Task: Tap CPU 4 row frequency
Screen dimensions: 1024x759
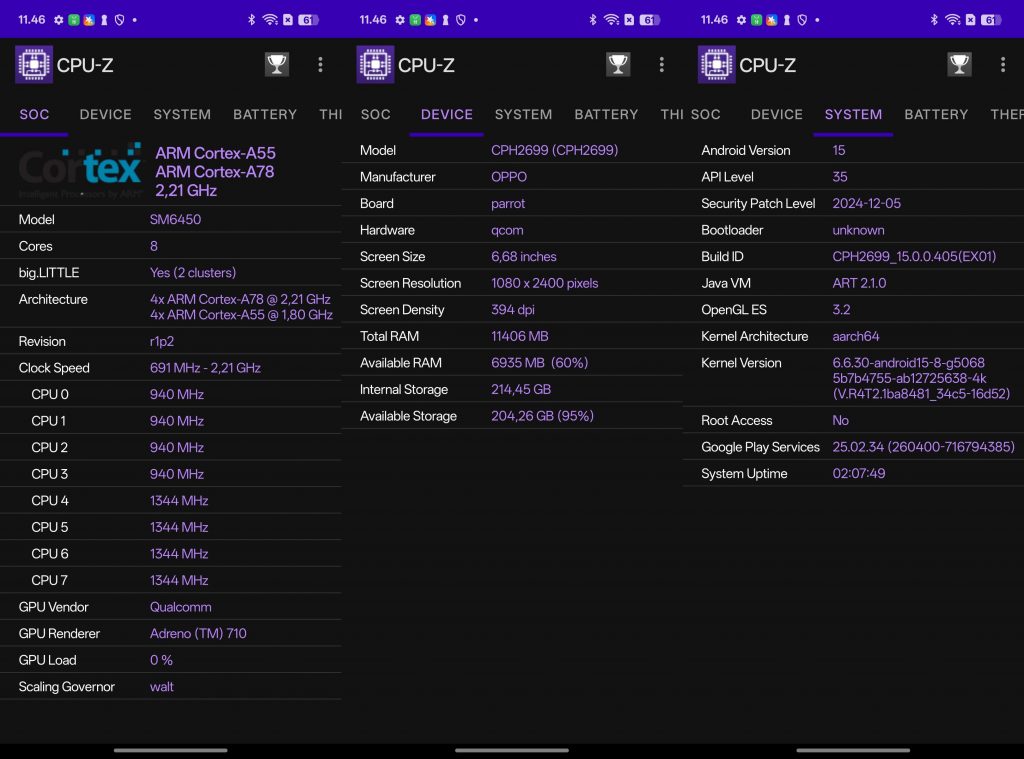Action: (x=179, y=500)
